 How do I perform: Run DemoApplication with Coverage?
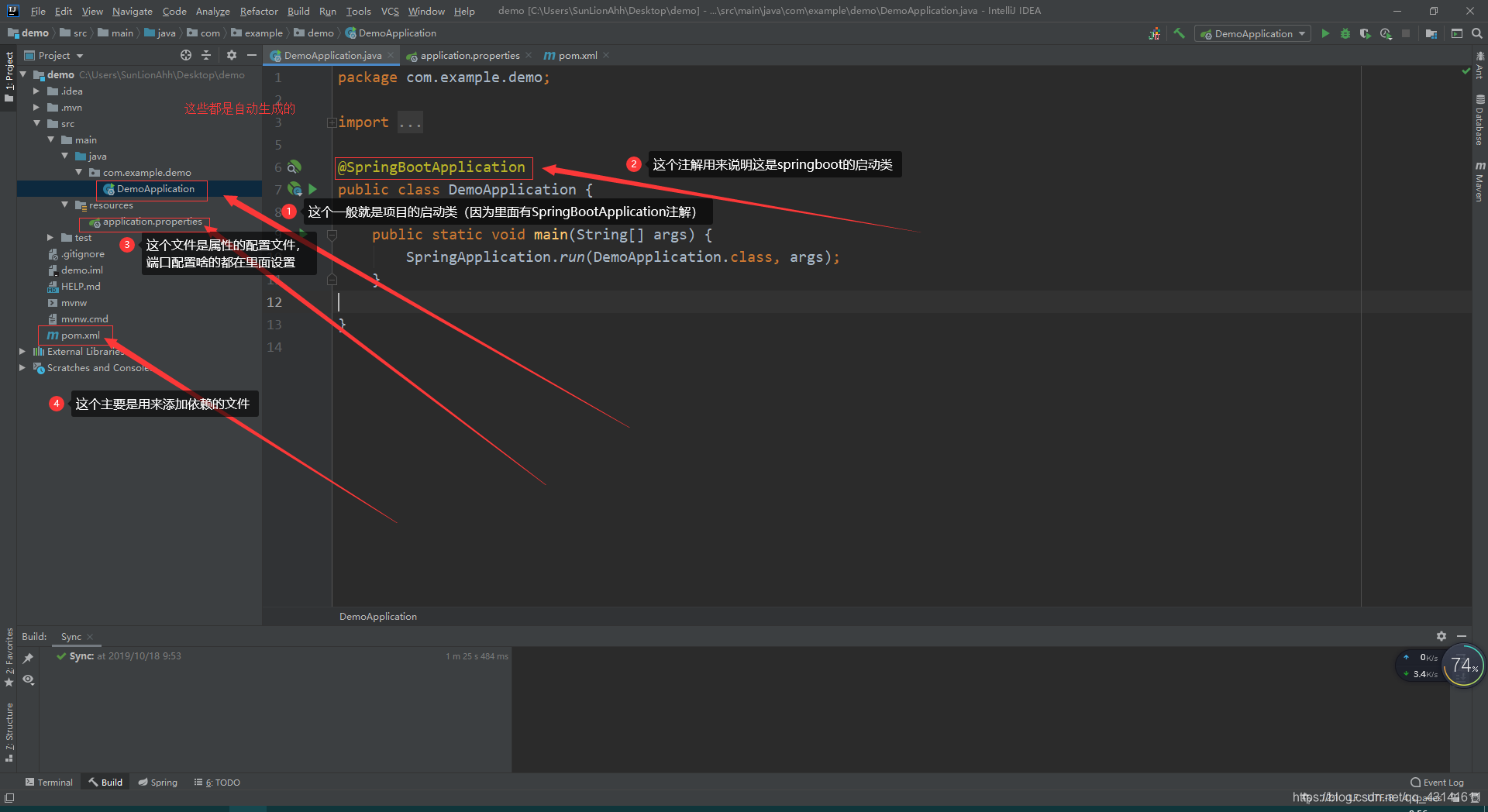1366,33
